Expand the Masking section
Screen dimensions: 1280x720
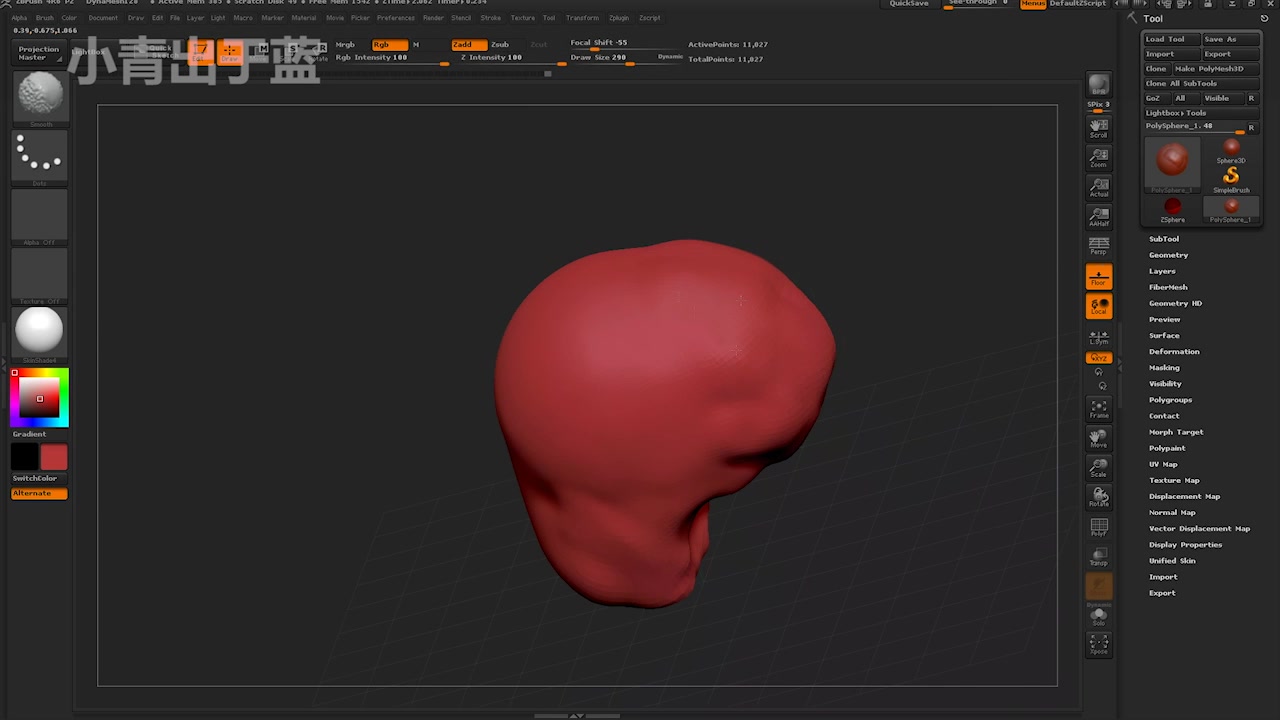(x=1164, y=367)
